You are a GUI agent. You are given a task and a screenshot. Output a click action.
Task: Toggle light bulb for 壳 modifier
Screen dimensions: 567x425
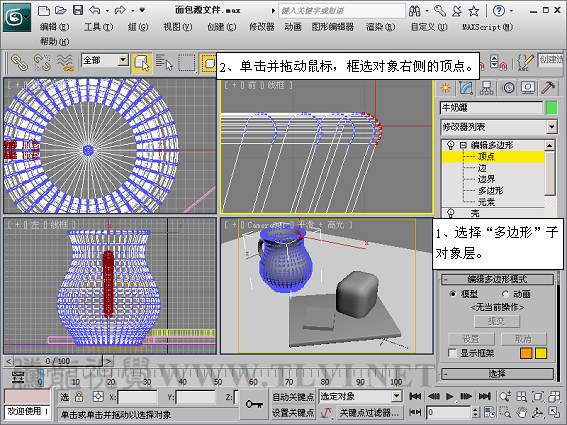coord(450,213)
